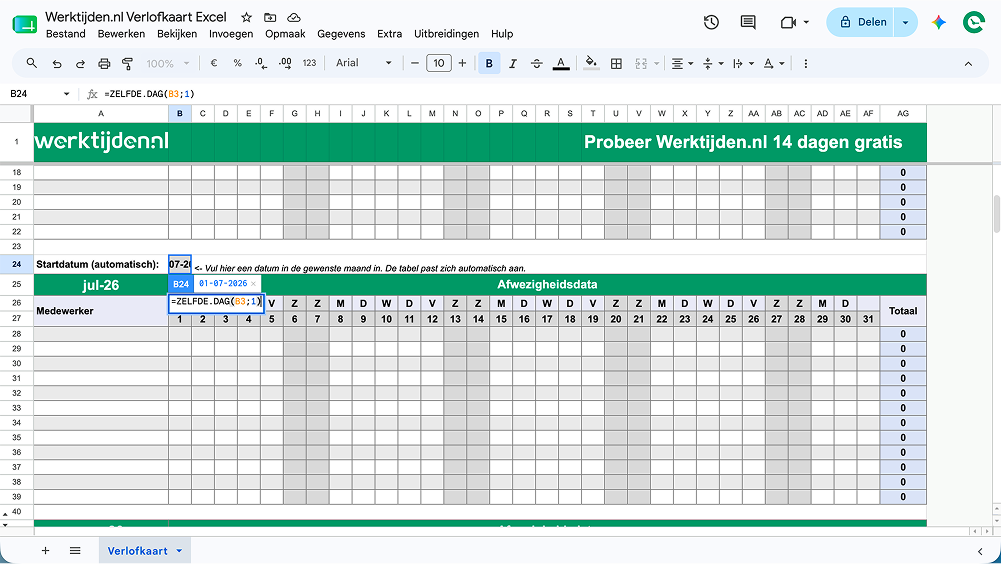
Task: Open the Google Sheets home icon
Action: pos(24,25)
